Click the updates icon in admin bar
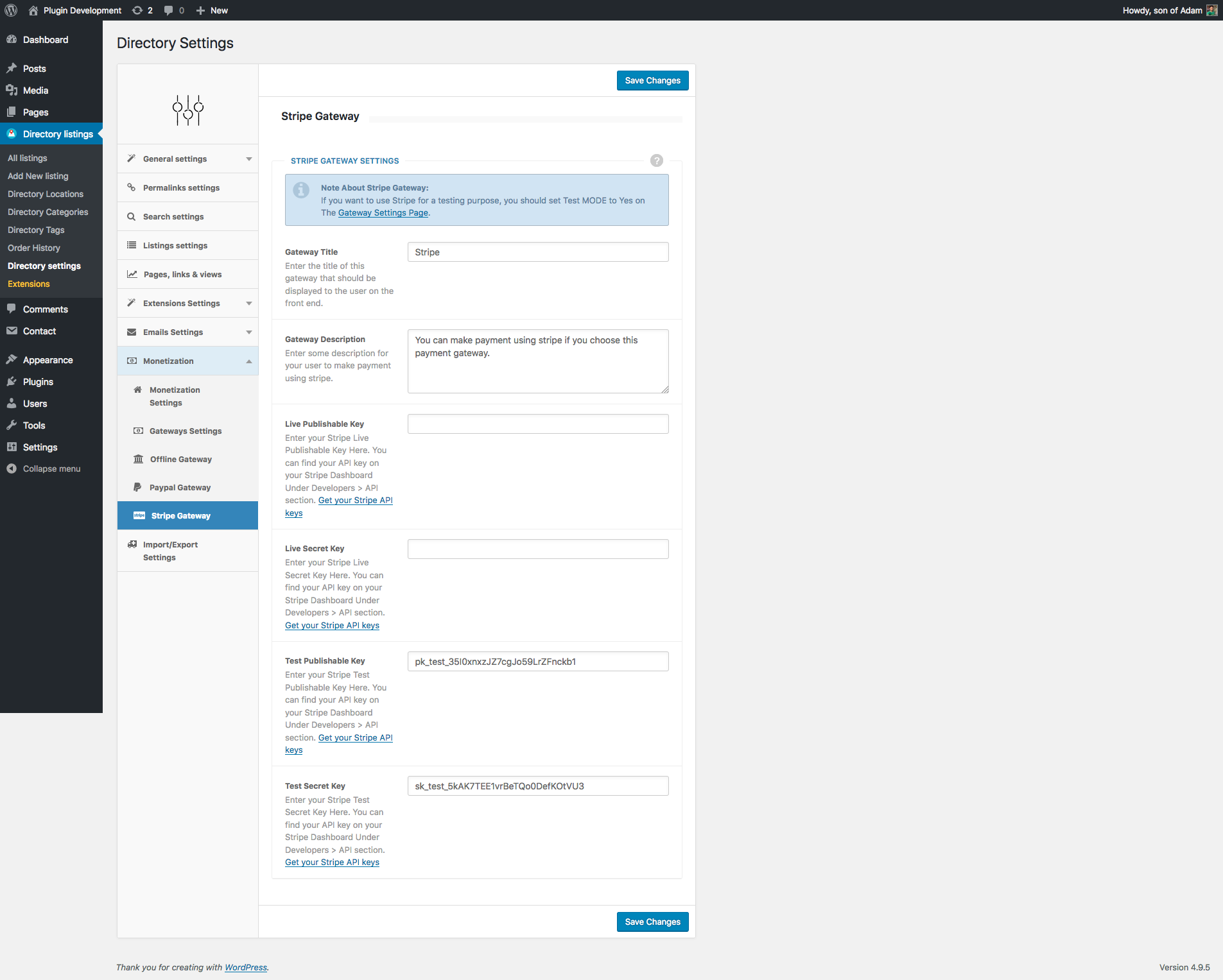The height and width of the screenshot is (980, 1223). click(x=137, y=10)
